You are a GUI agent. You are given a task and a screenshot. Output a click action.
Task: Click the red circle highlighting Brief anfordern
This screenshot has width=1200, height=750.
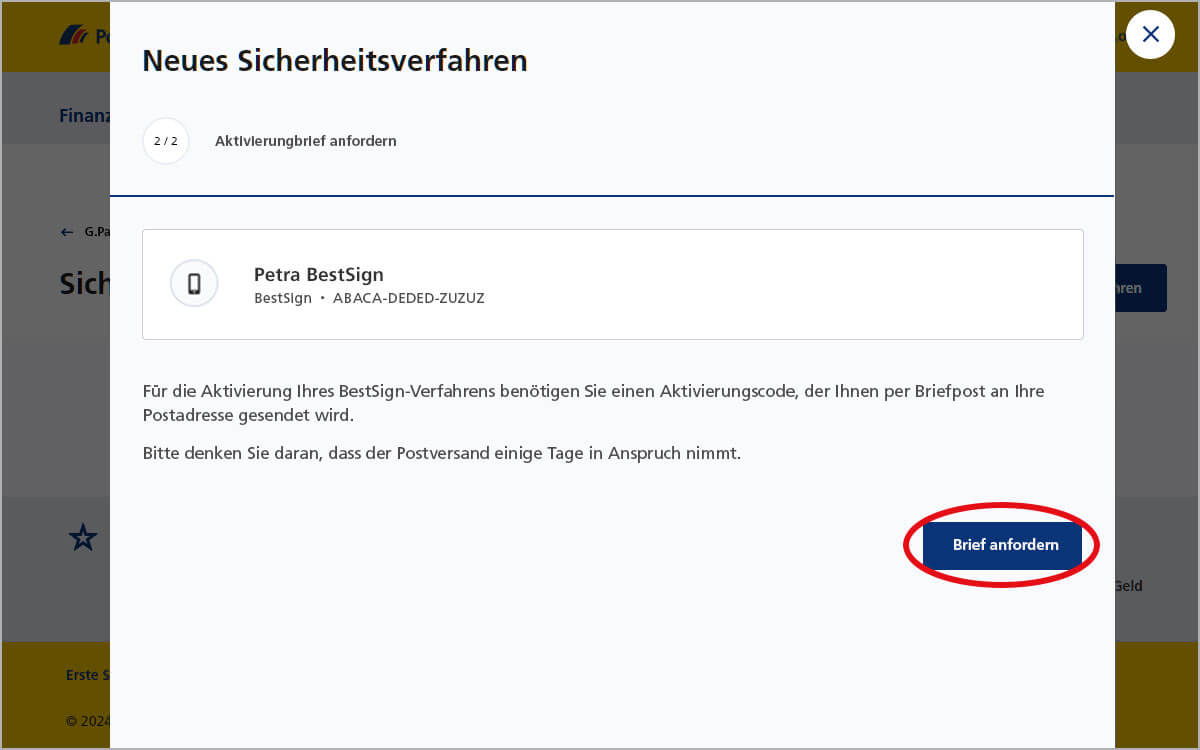[x=1000, y=545]
